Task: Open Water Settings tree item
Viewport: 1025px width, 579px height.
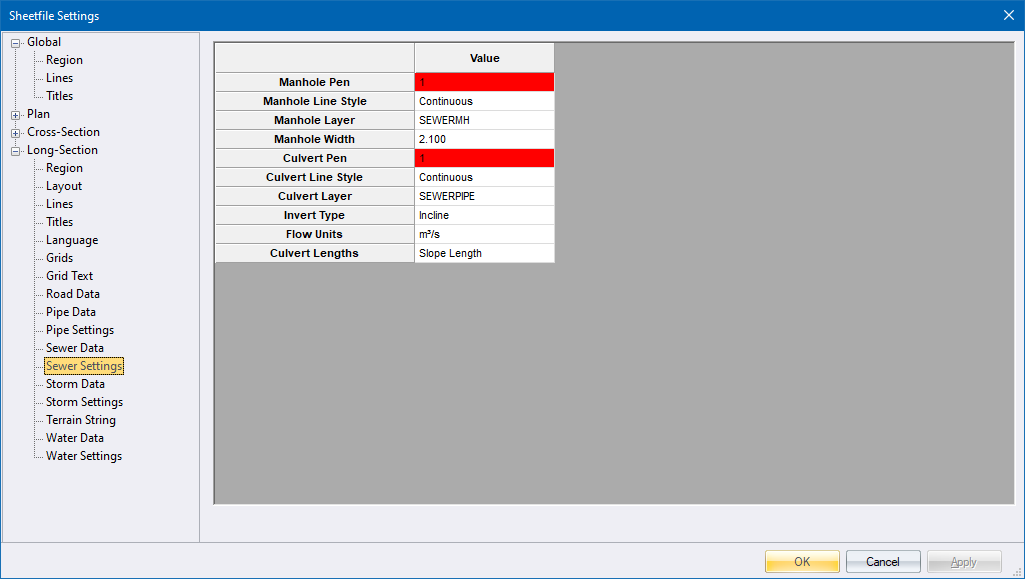Action: pyautogui.click(x=83, y=456)
